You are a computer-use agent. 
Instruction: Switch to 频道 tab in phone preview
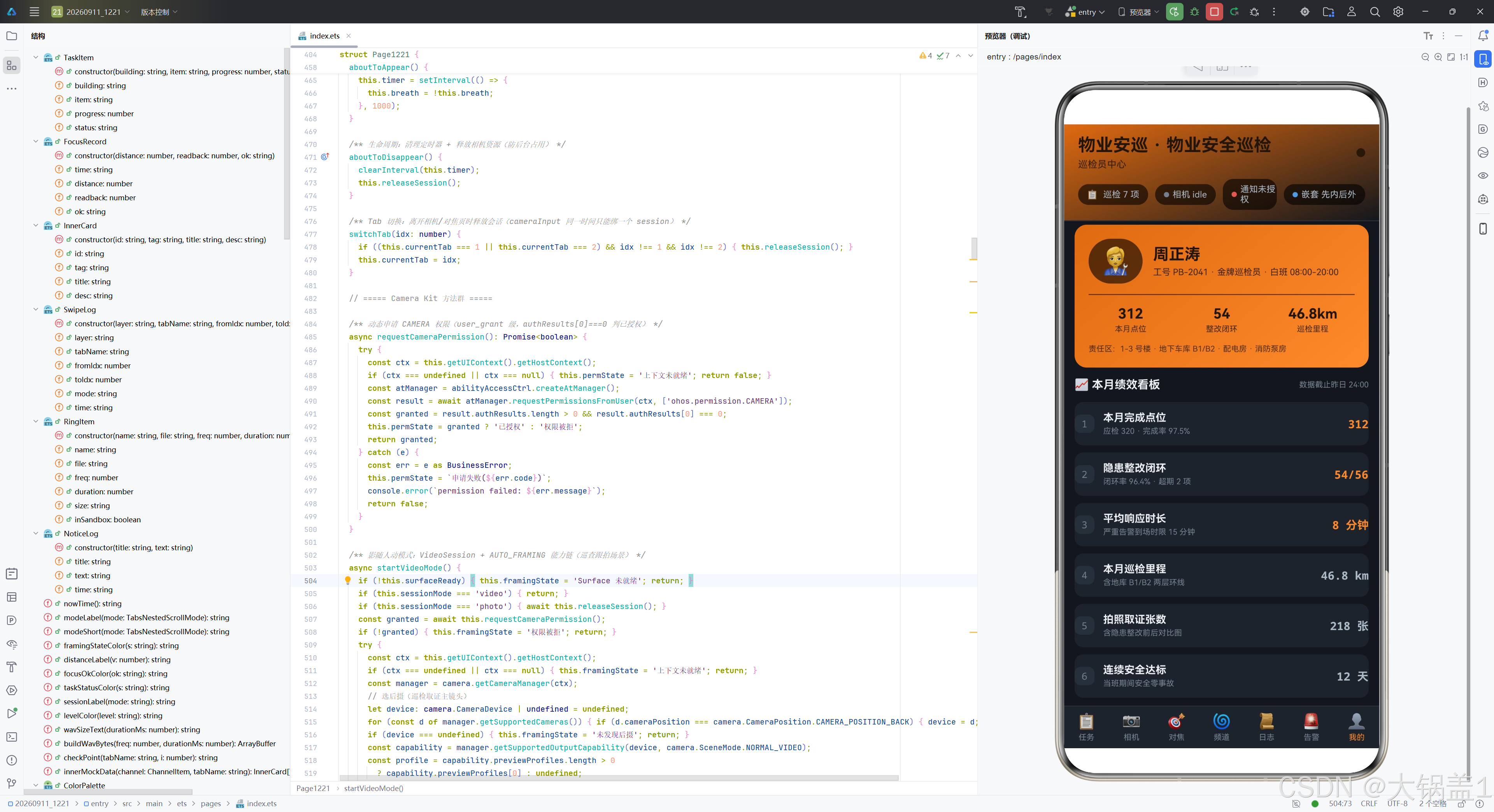(1221, 727)
